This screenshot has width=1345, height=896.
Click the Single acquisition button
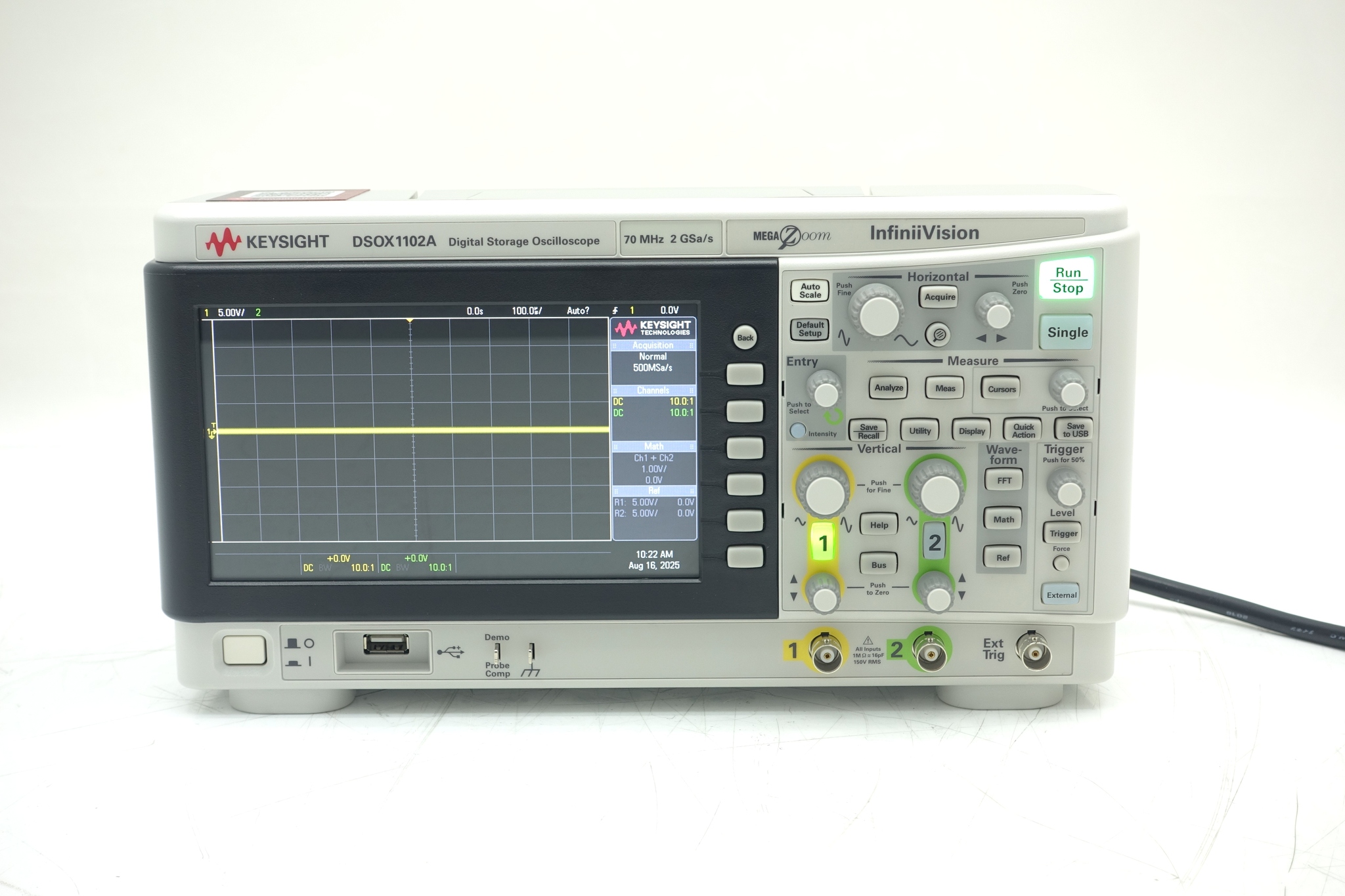click(x=1067, y=332)
